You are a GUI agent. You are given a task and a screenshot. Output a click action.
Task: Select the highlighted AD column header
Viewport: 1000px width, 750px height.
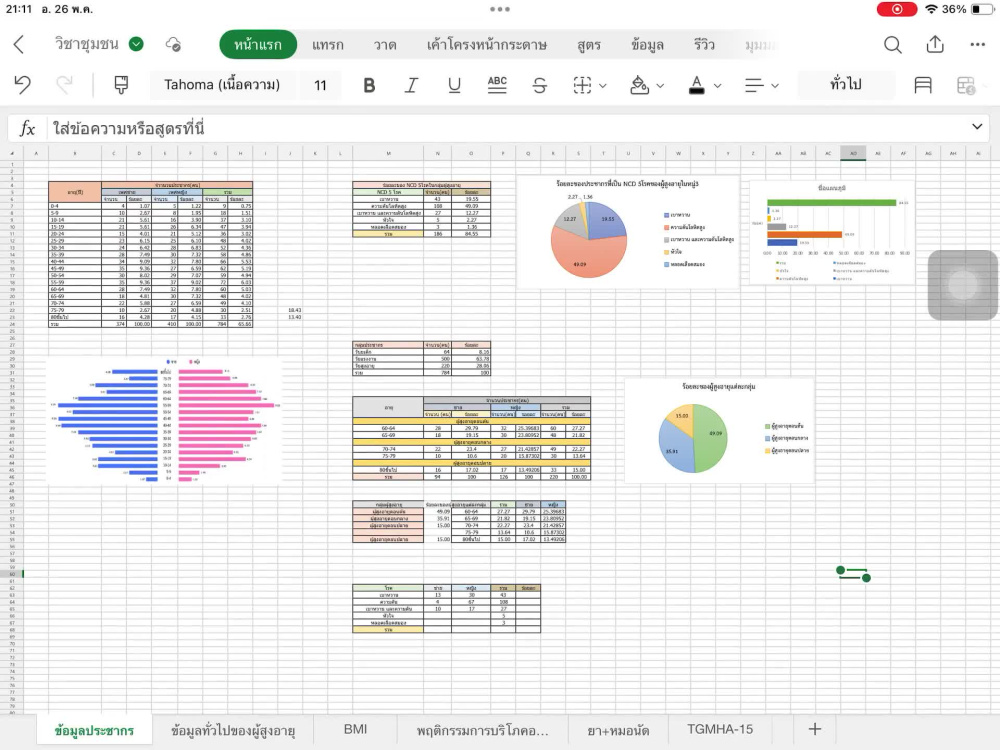click(853, 153)
